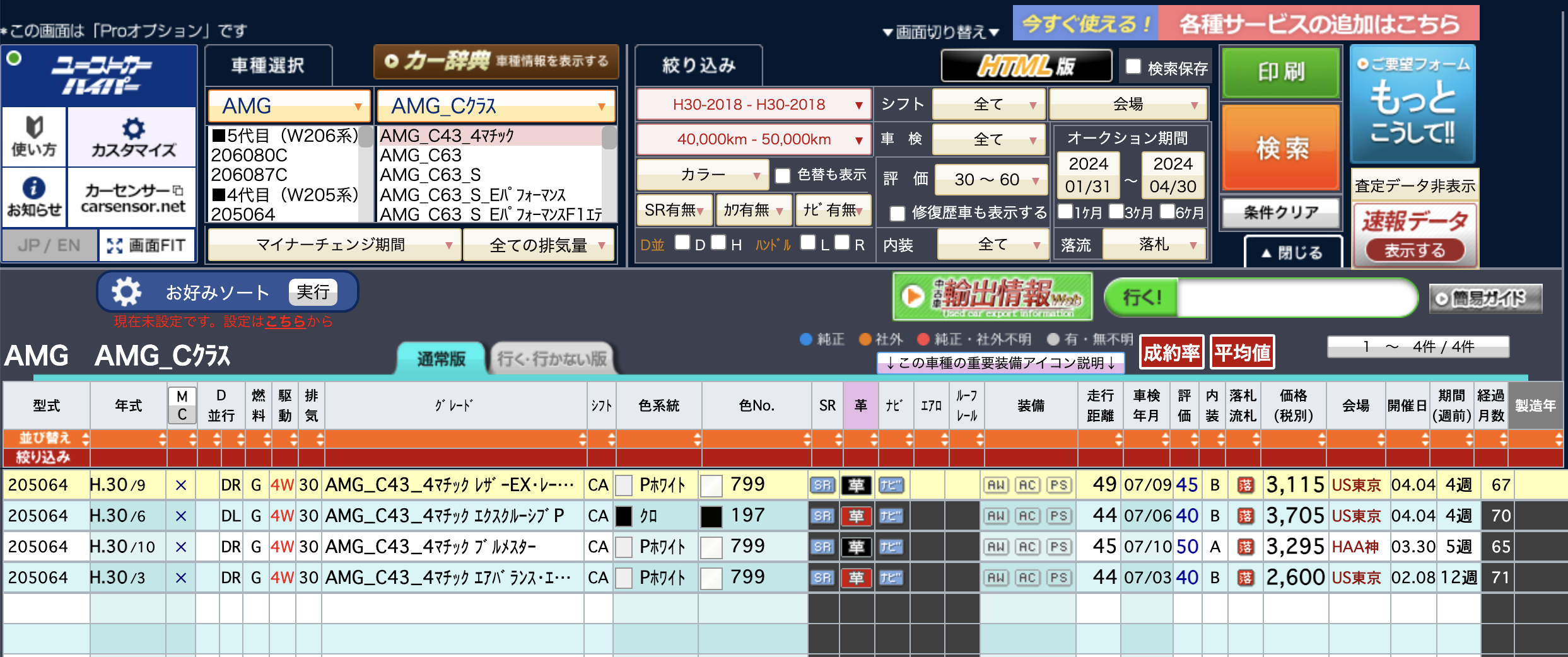The height and width of the screenshot is (657, 1568).
Task: Sort the 価格 column with its arrows
Action: tap(1321, 439)
